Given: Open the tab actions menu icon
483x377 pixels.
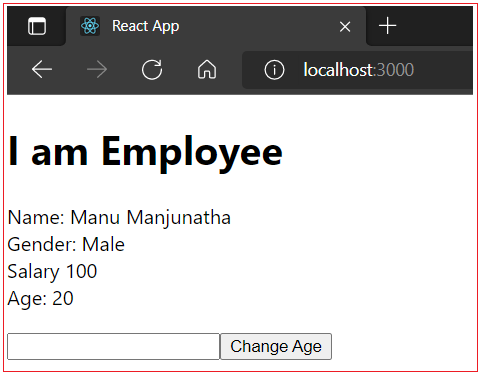Looking at the screenshot, I should click(x=37, y=26).
